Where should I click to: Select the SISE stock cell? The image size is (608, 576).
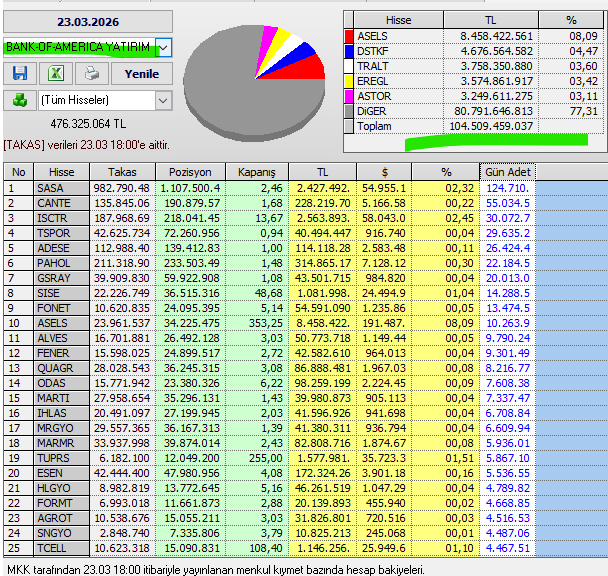[x=62, y=293]
